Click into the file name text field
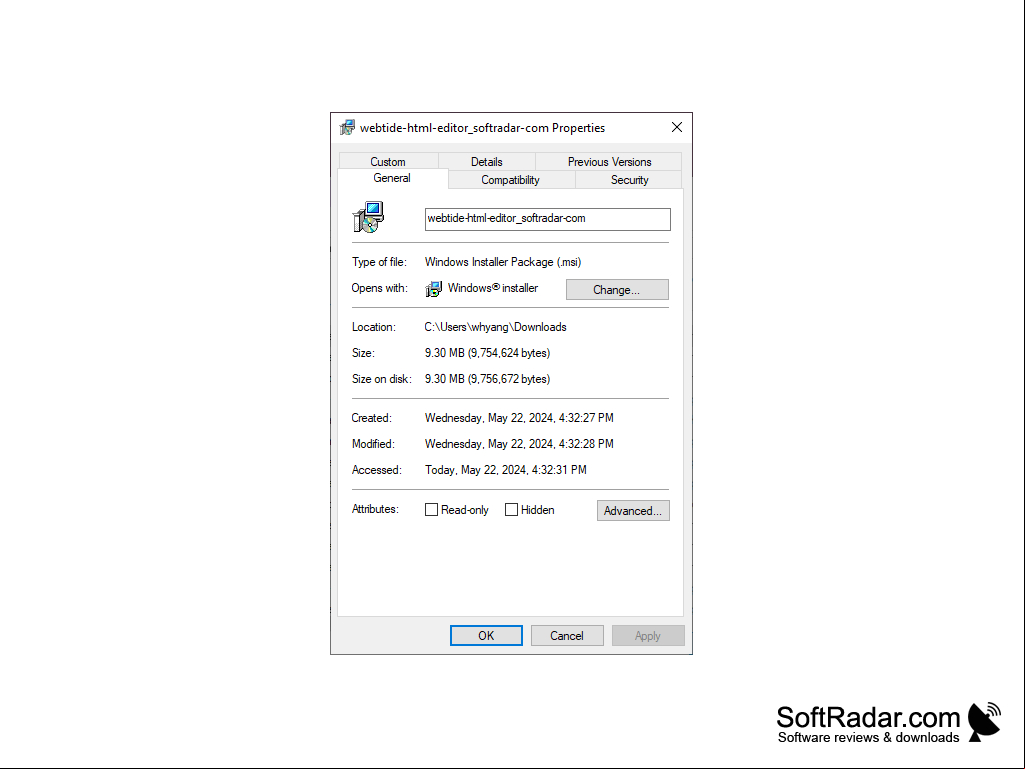Viewport: 1025px width, 769px height. pos(548,219)
